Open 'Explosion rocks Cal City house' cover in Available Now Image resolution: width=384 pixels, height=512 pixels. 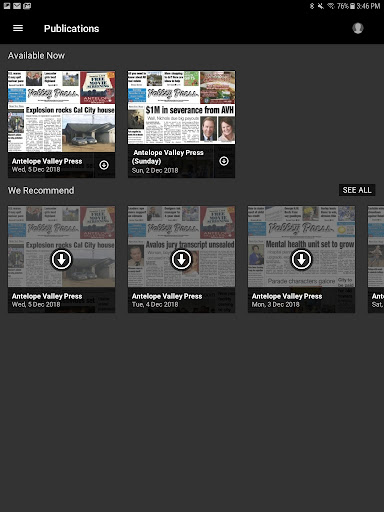coord(61,111)
